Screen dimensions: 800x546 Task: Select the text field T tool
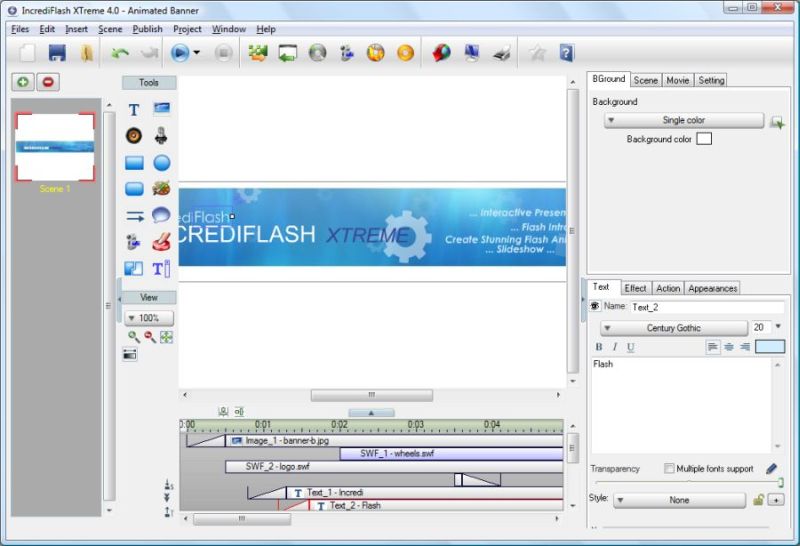tap(161, 268)
